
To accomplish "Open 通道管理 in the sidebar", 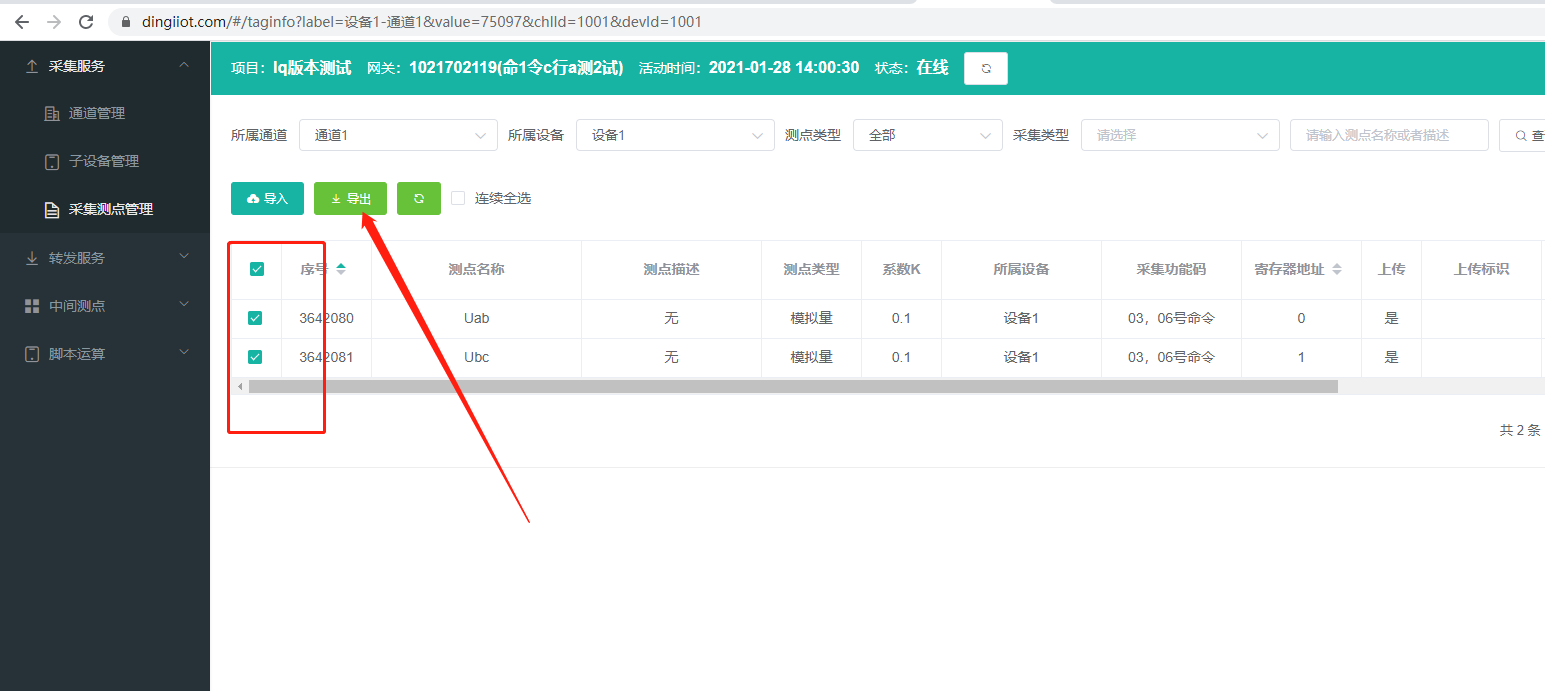I will (x=96, y=113).
